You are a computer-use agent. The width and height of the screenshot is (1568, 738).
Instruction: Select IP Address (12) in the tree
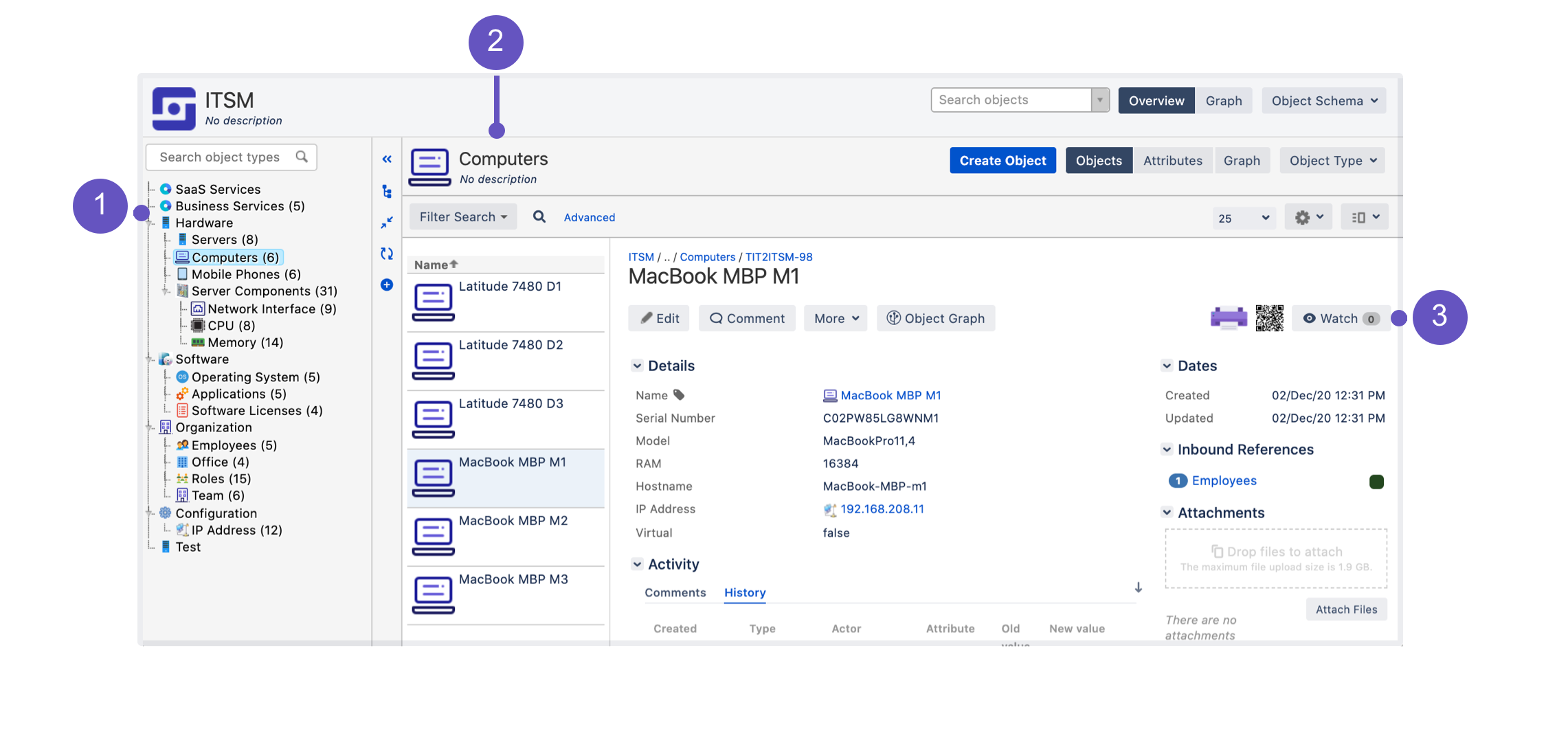(x=236, y=530)
